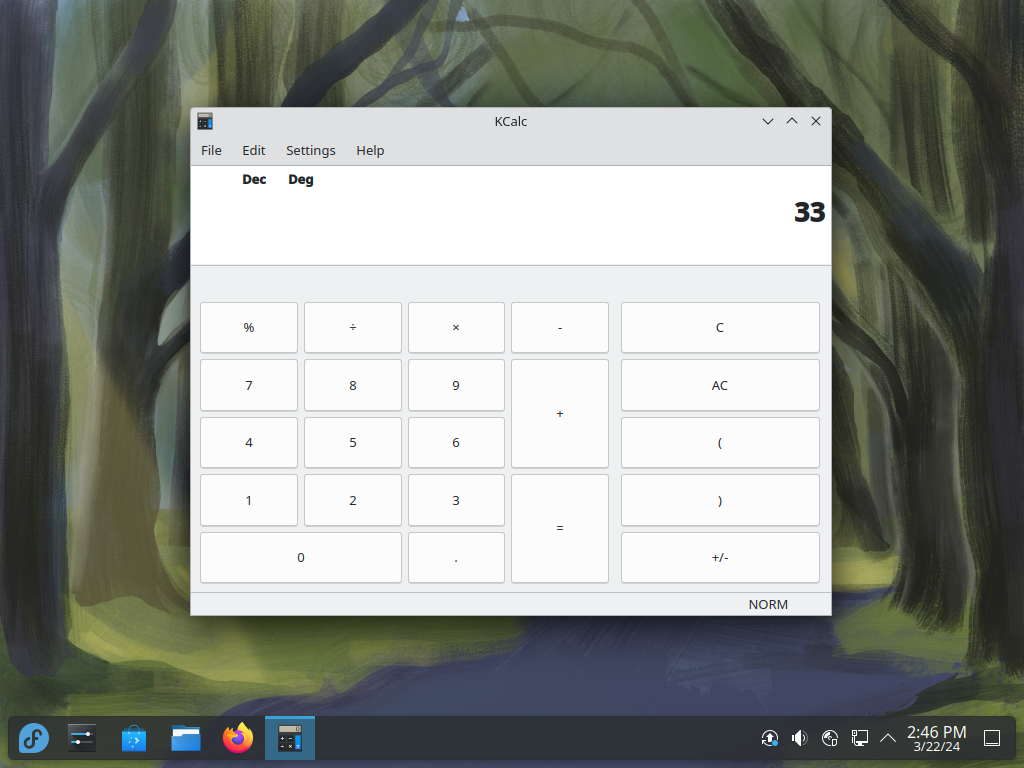Open the Settings menu
1024x768 pixels.
click(x=311, y=151)
